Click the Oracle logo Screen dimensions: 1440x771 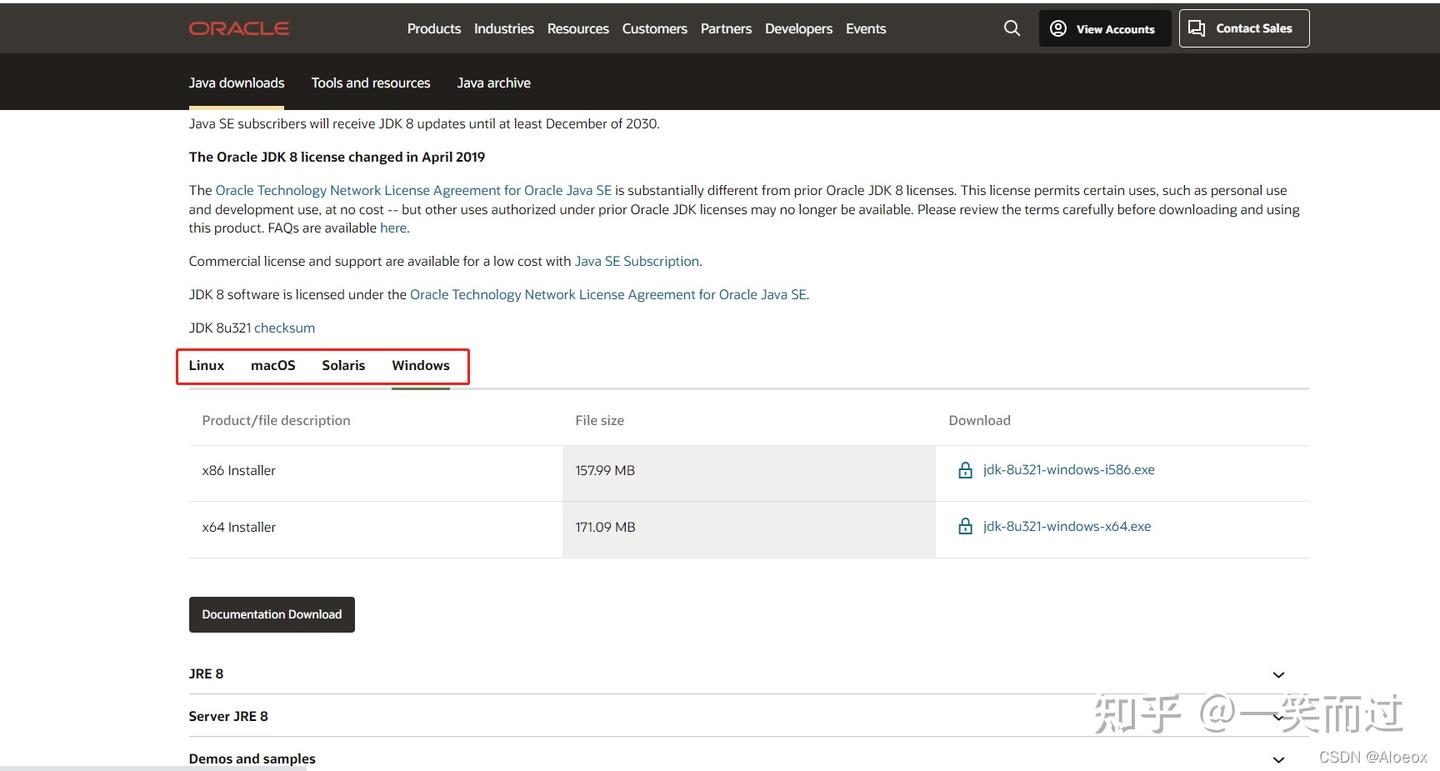[x=238, y=27]
